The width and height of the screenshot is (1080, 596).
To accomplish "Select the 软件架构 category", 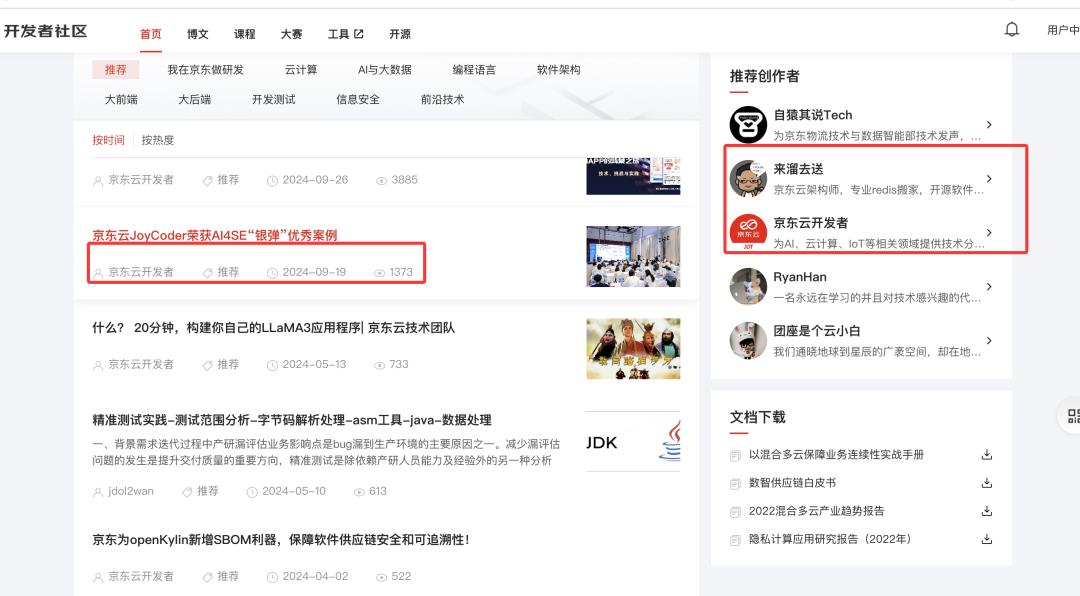I will 559,70.
